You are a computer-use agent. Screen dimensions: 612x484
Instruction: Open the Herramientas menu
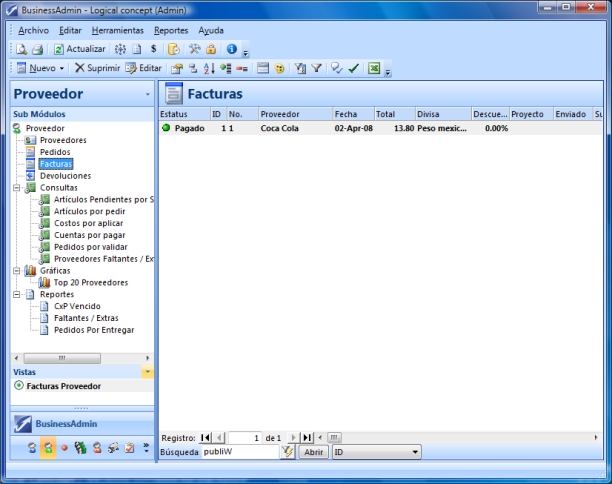[x=117, y=31]
